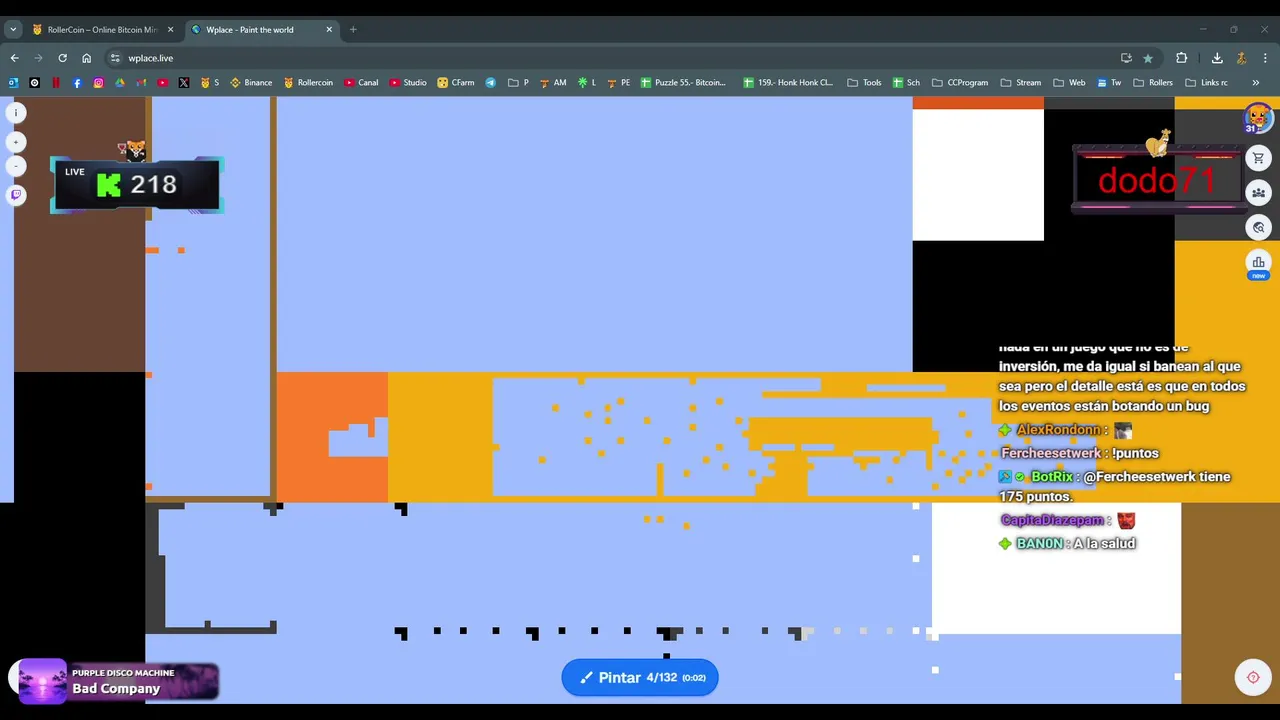1280x720 pixels.
Task: Open the Tw bookmark
Action: [1109, 83]
